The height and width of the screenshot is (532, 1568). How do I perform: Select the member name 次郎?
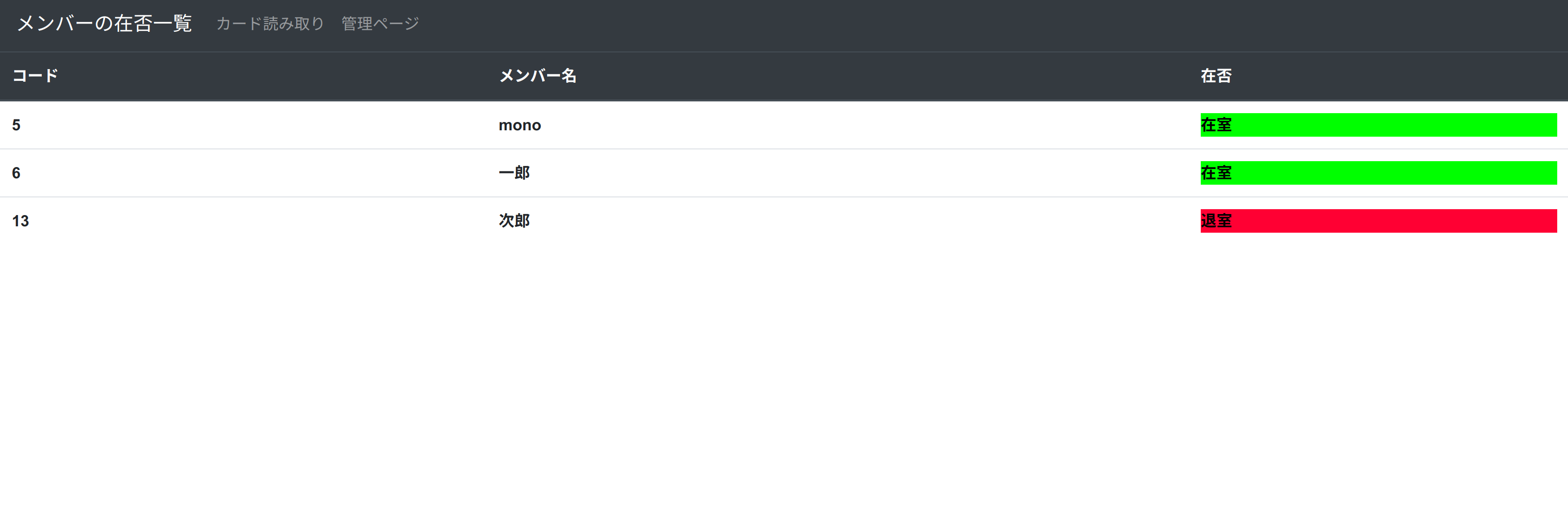pos(514,221)
